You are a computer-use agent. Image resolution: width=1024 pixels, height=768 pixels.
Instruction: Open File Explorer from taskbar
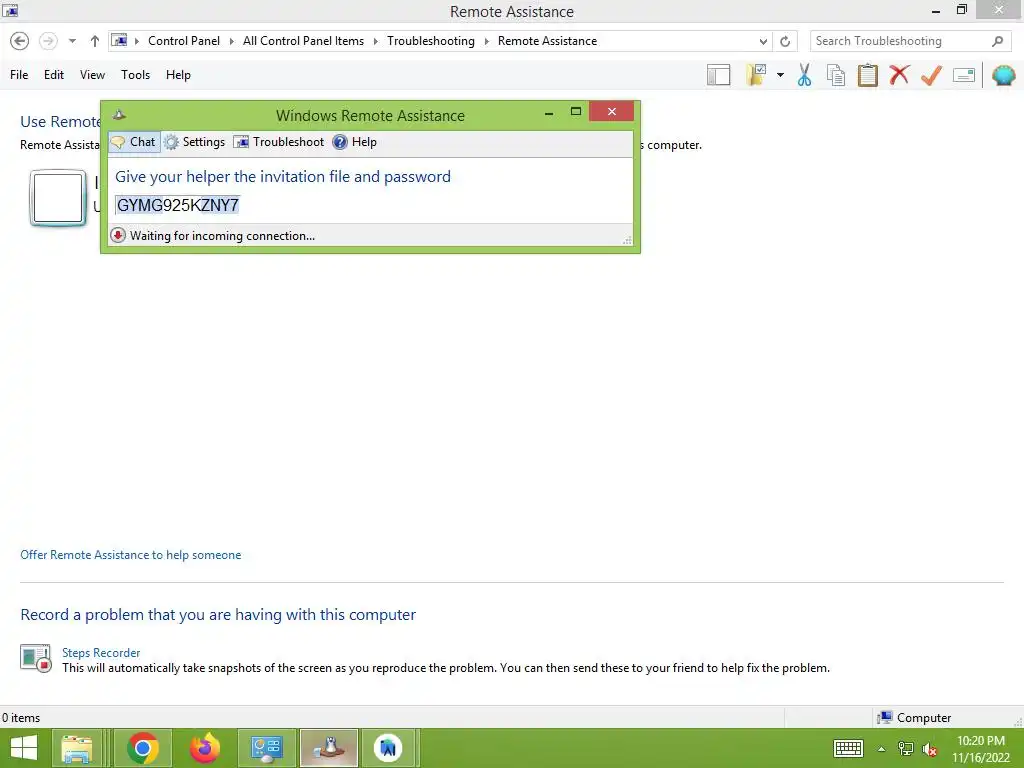(x=76, y=748)
